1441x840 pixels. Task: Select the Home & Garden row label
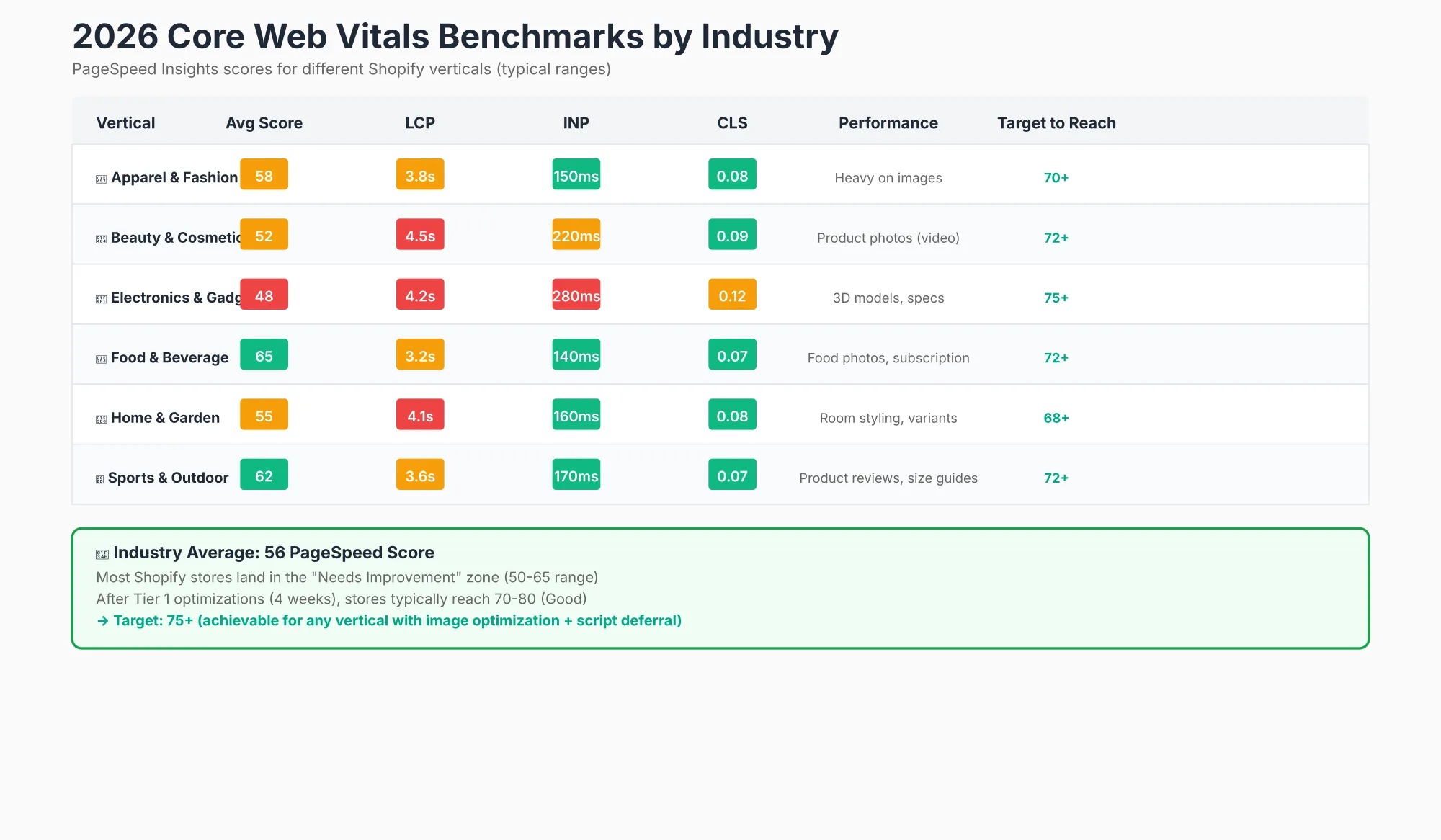165,418
